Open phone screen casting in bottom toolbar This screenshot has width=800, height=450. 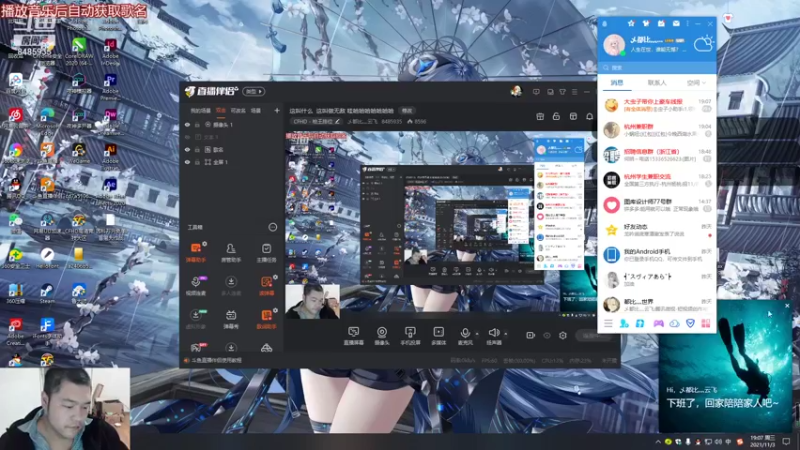(410, 336)
